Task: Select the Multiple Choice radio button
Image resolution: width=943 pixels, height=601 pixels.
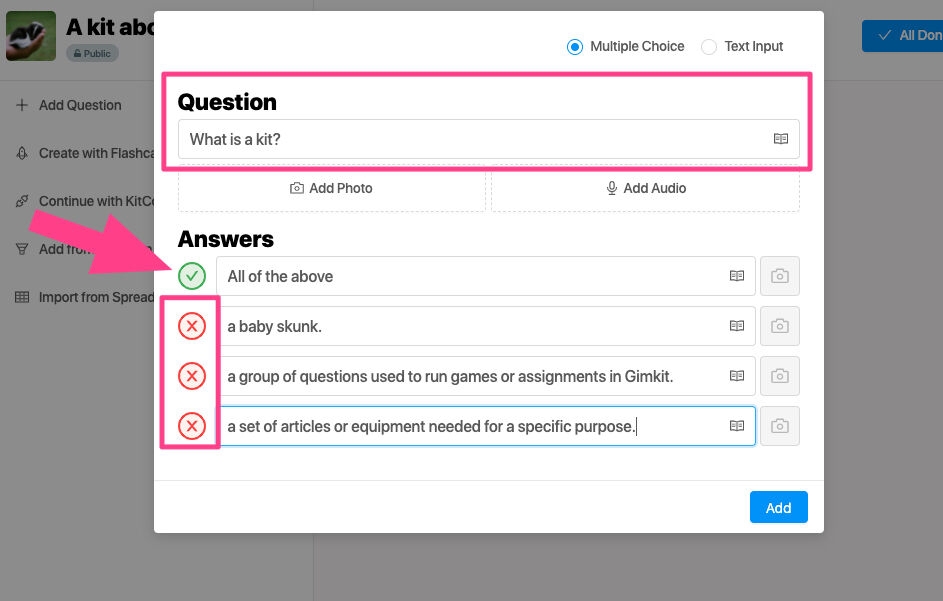Action: 575,47
